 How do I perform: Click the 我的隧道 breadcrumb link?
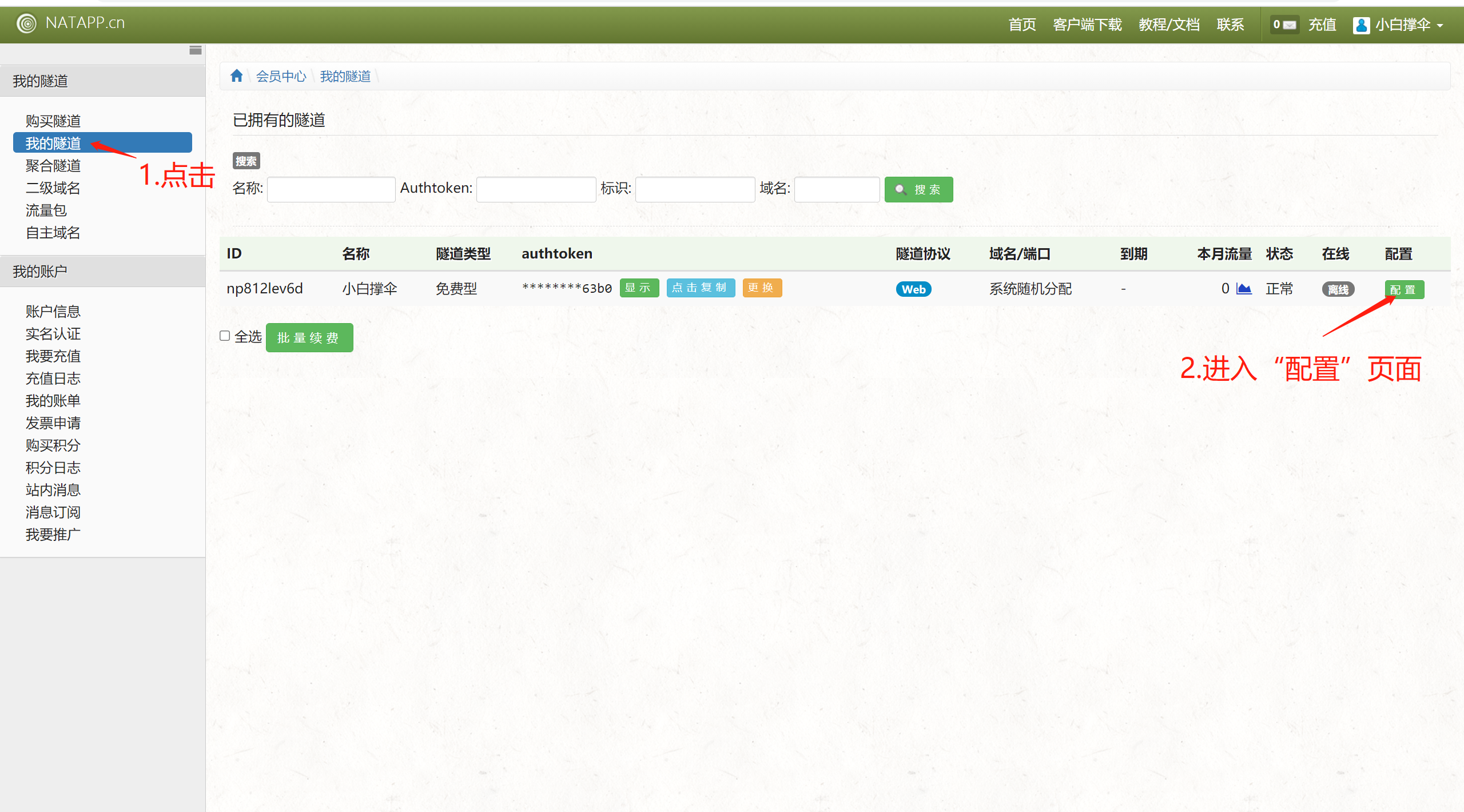[x=345, y=76]
